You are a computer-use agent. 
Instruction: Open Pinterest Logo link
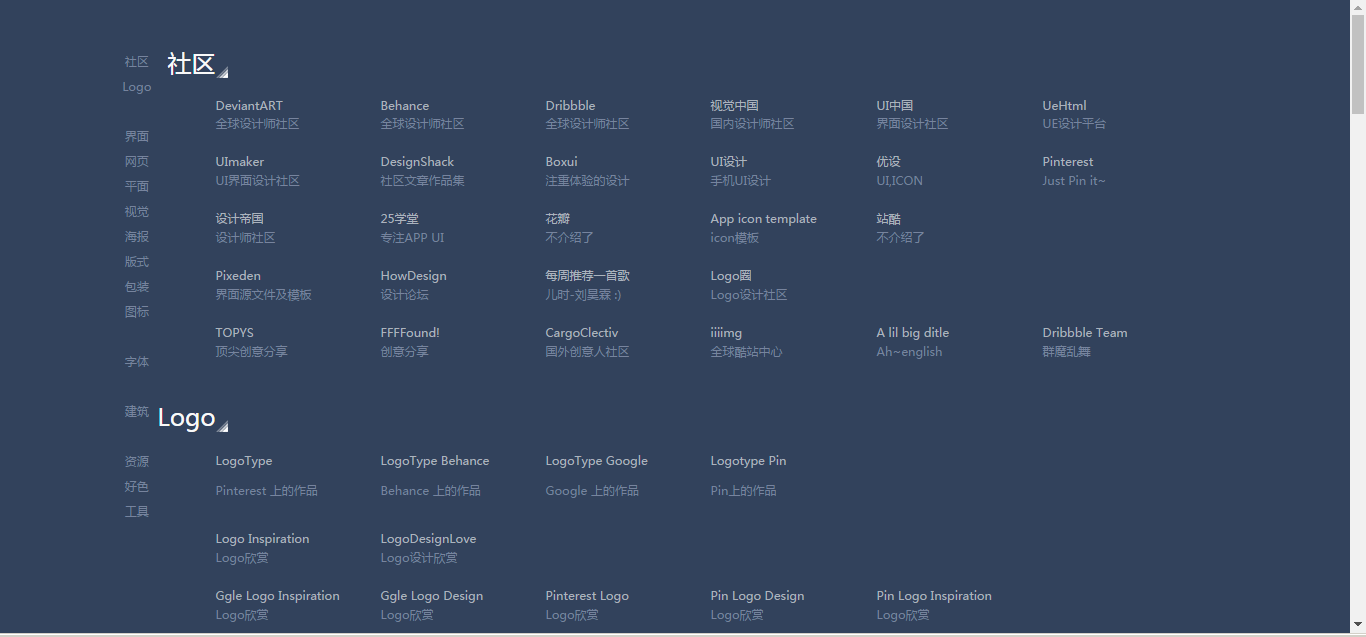(x=587, y=596)
